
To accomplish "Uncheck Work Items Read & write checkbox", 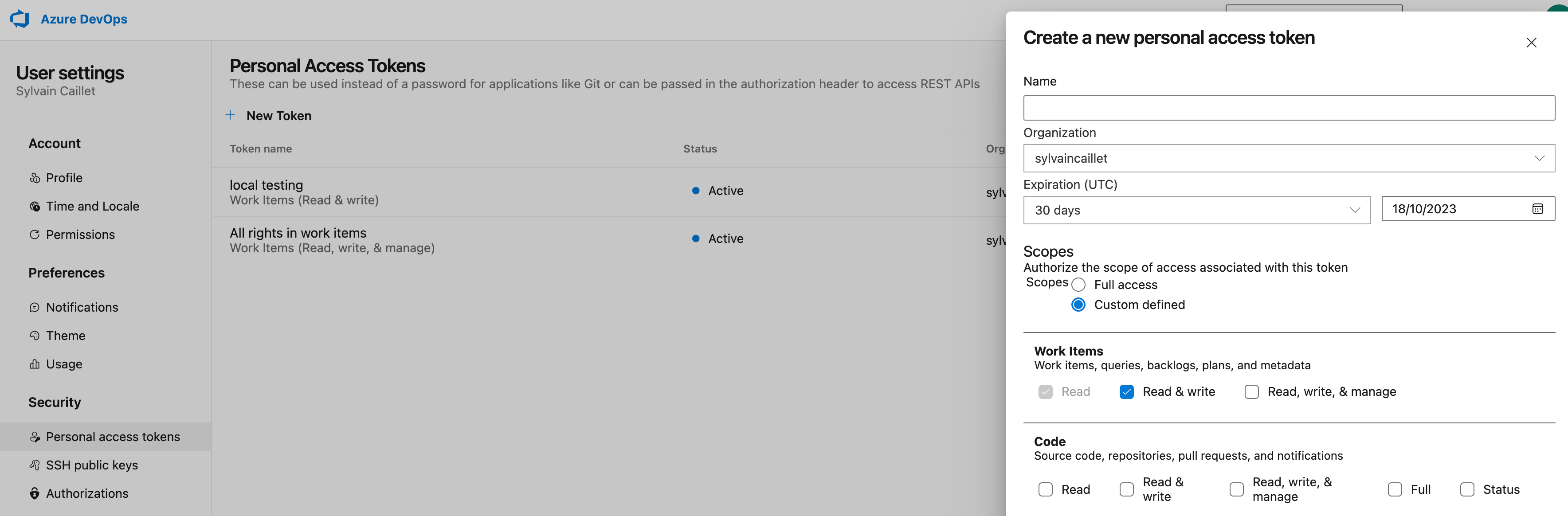I will [x=1127, y=392].
